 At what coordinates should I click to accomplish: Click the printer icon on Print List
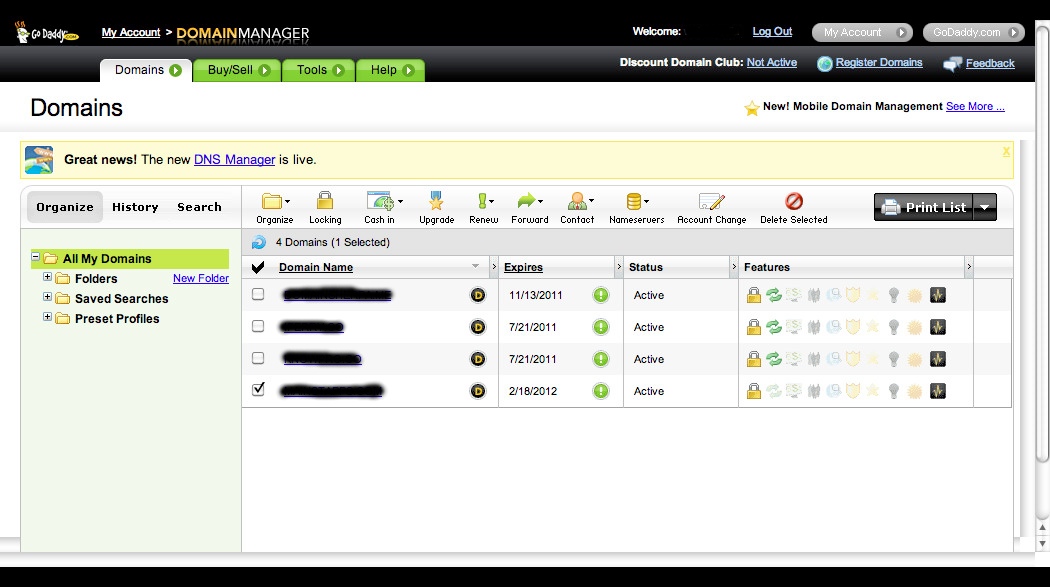click(x=890, y=207)
